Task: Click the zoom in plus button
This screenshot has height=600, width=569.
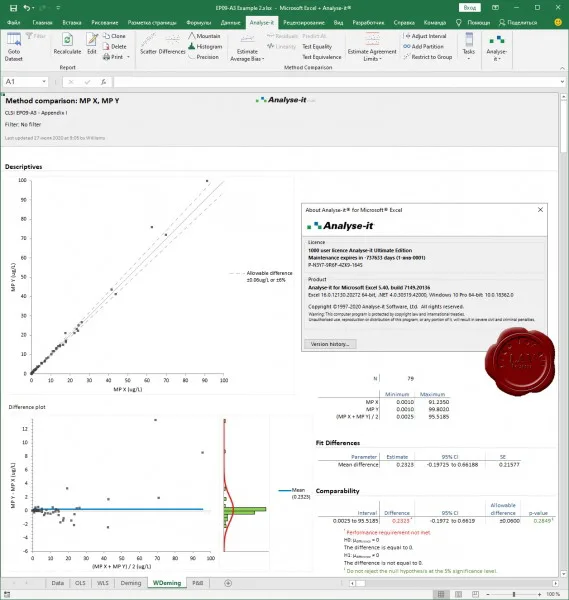Action: tap(539, 594)
